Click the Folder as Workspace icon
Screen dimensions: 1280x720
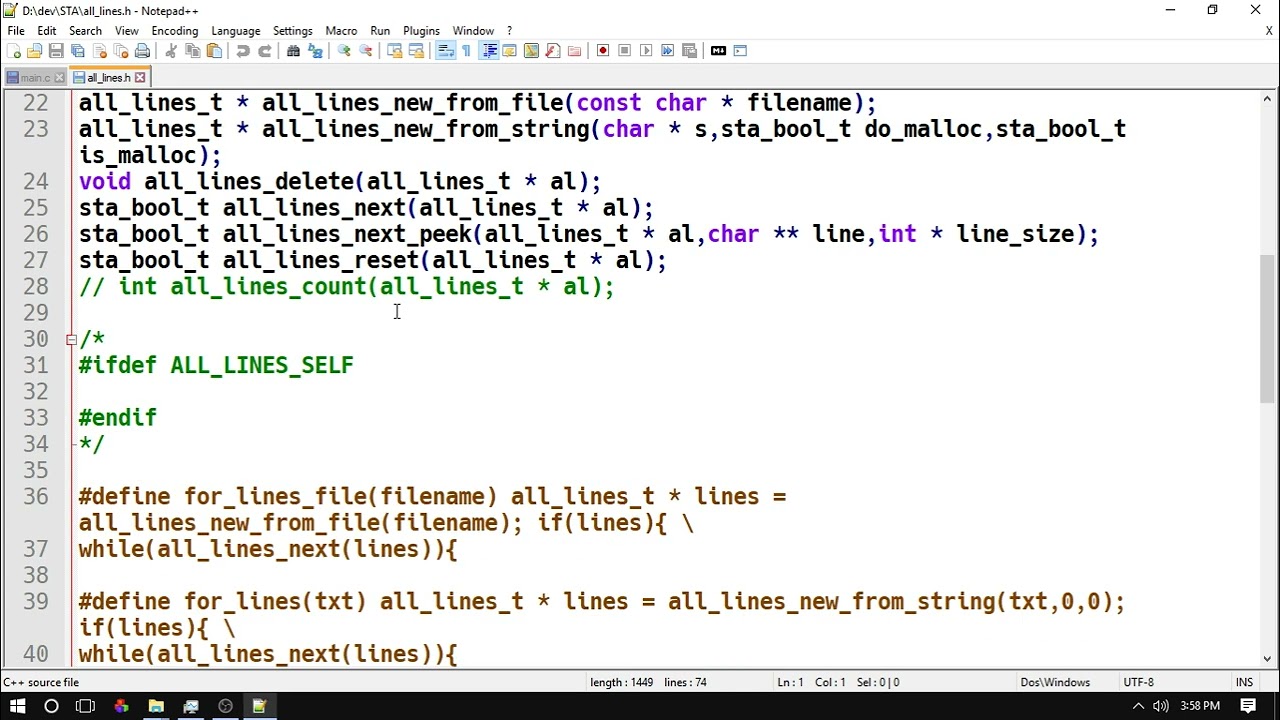point(574,51)
